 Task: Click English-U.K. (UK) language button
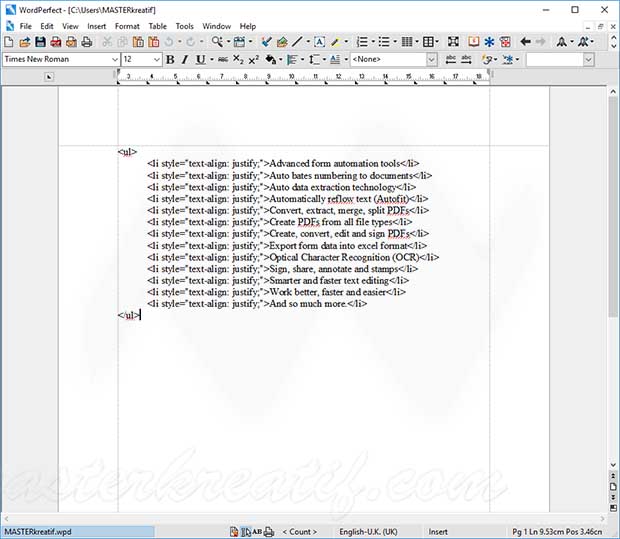[369, 532]
